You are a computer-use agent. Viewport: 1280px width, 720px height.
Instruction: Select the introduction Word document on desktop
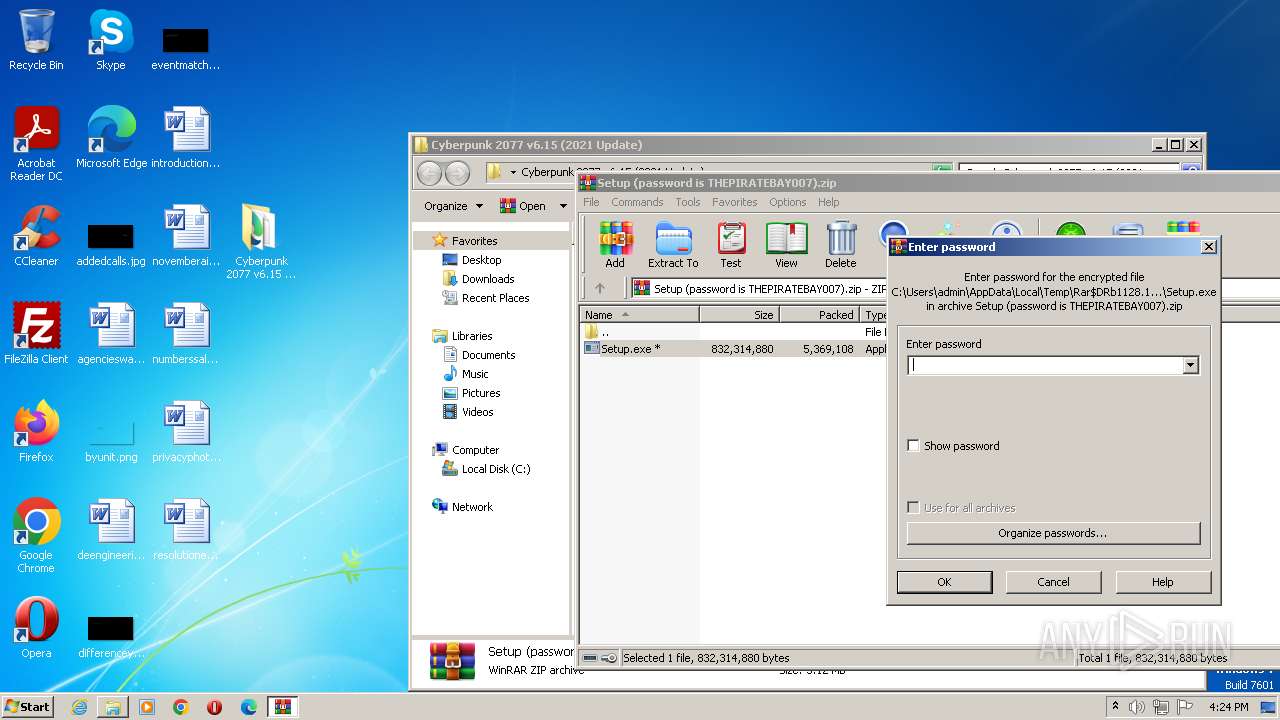[x=186, y=138]
